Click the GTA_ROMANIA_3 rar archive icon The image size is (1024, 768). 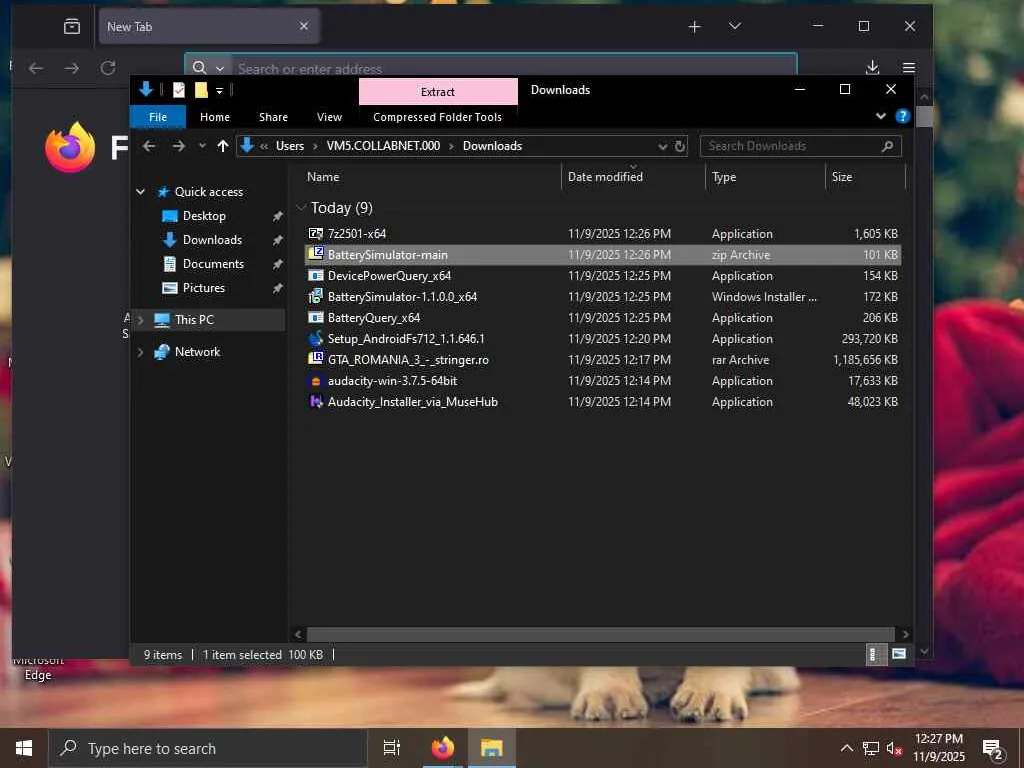[x=316, y=359]
